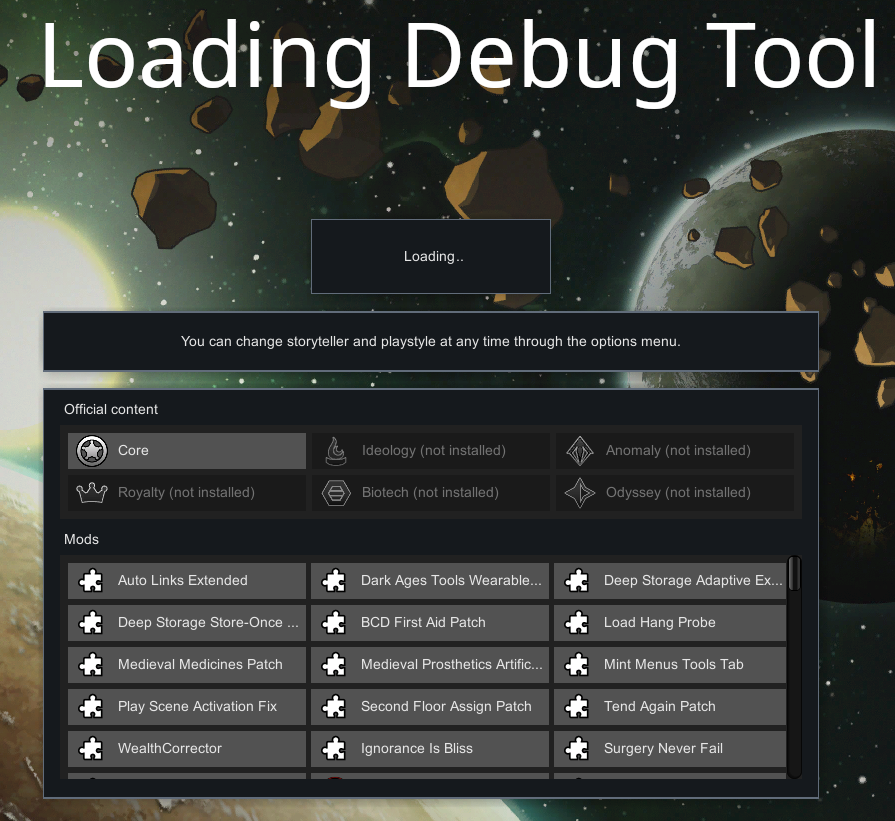Open Mint Menus Tools Tab mod entry
Viewport: 895px width, 821px height.
click(x=670, y=665)
